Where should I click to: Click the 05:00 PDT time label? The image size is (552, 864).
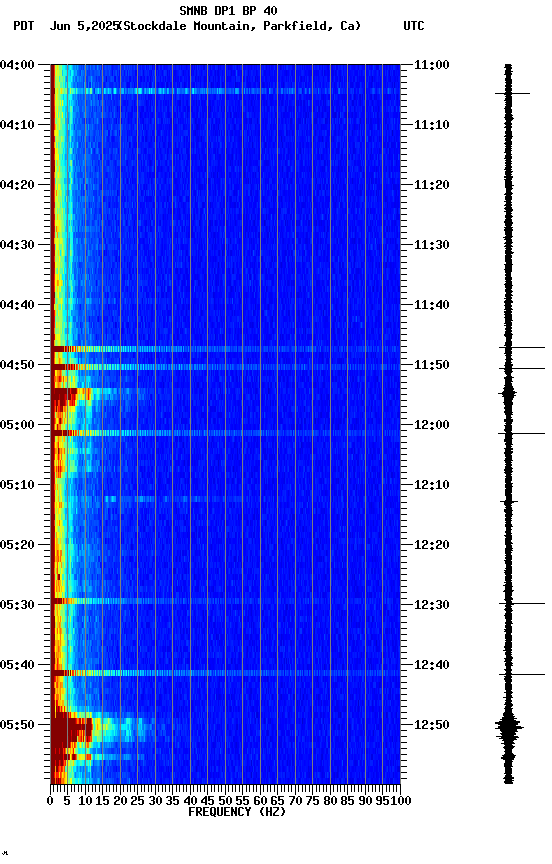pos(17,425)
